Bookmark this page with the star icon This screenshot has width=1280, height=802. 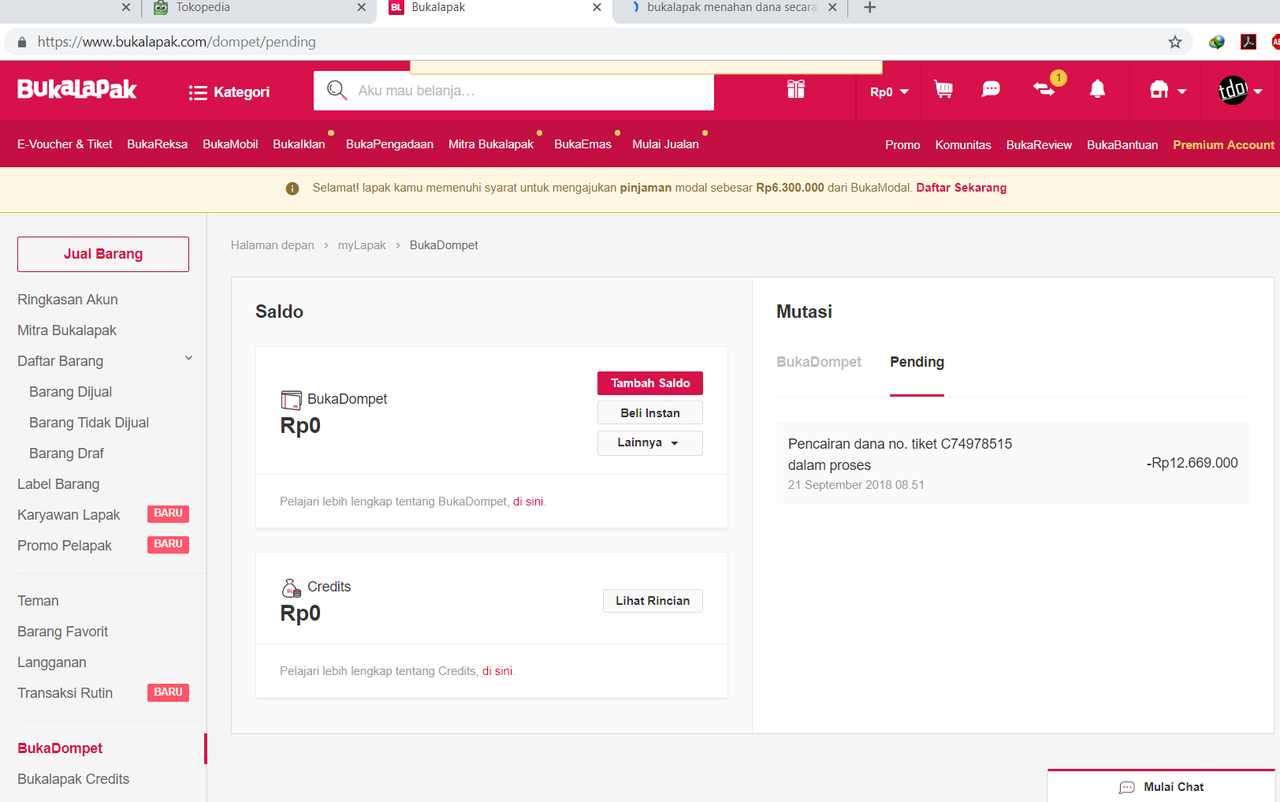pos(1175,42)
